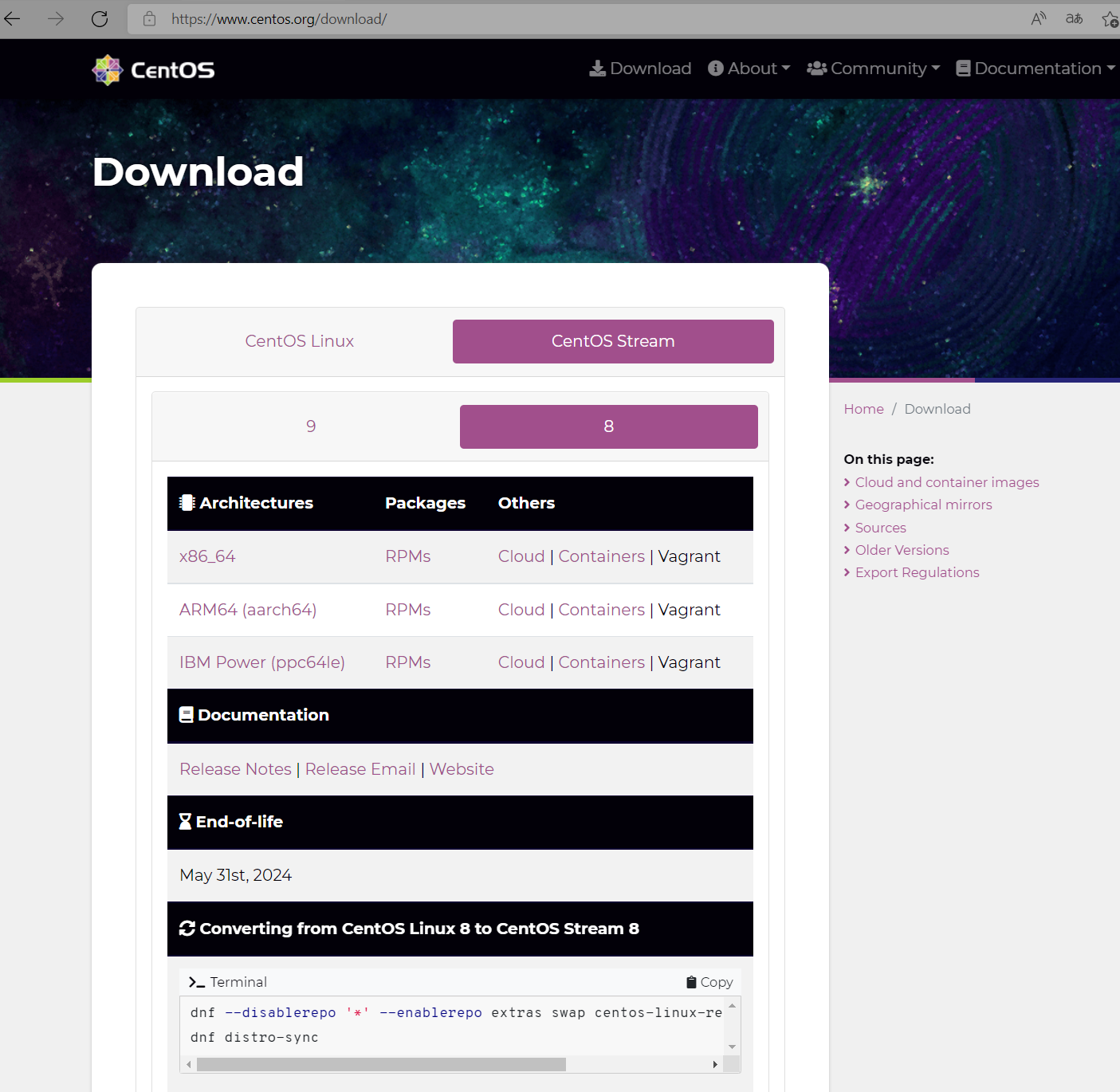
Task: Open Containers link in IBM Power row
Action: point(602,662)
